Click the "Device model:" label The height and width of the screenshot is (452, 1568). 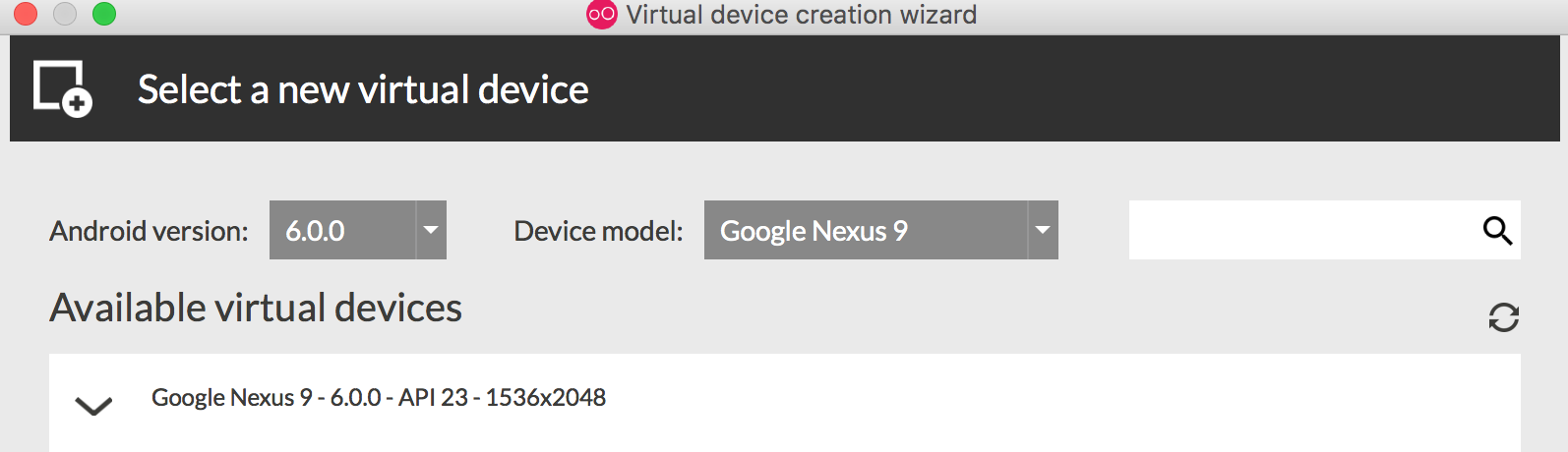pos(598,231)
